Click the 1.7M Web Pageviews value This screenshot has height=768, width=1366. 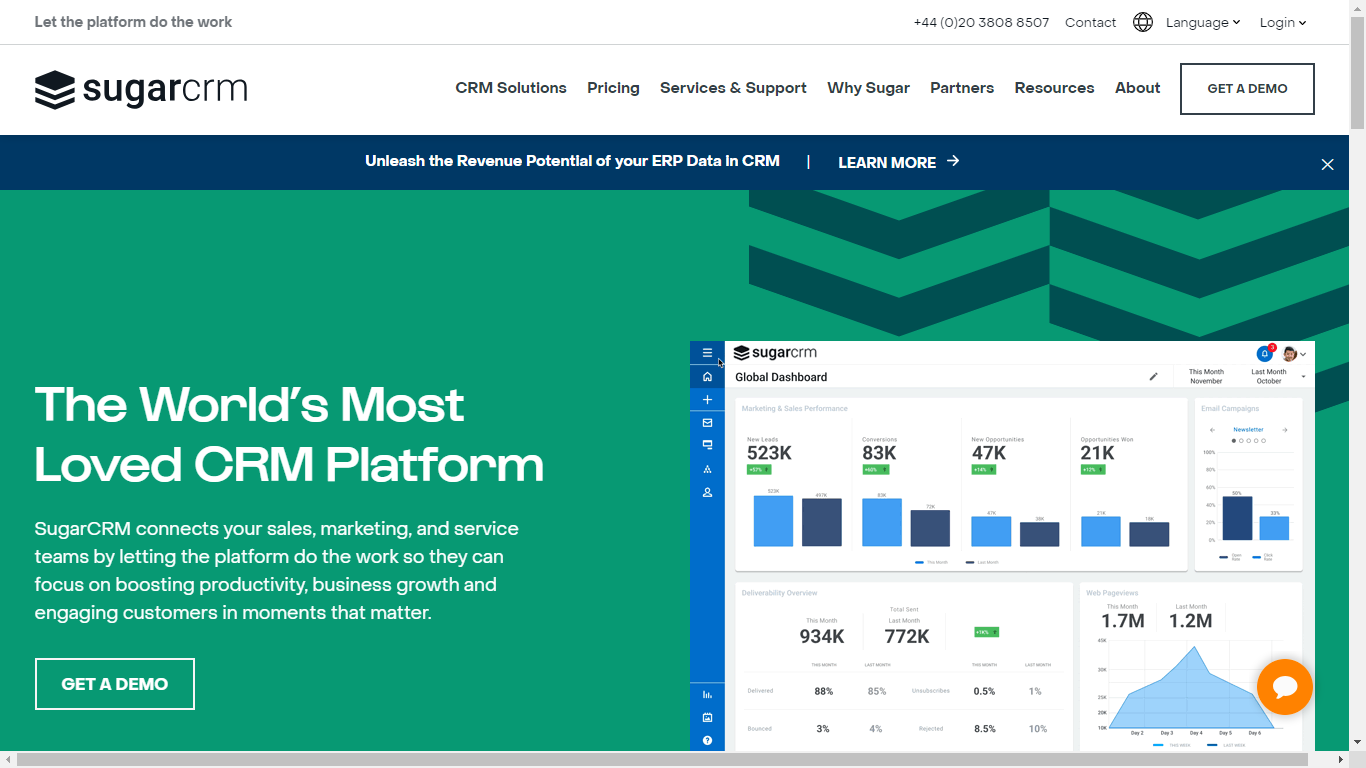(x=1122, y=621)
